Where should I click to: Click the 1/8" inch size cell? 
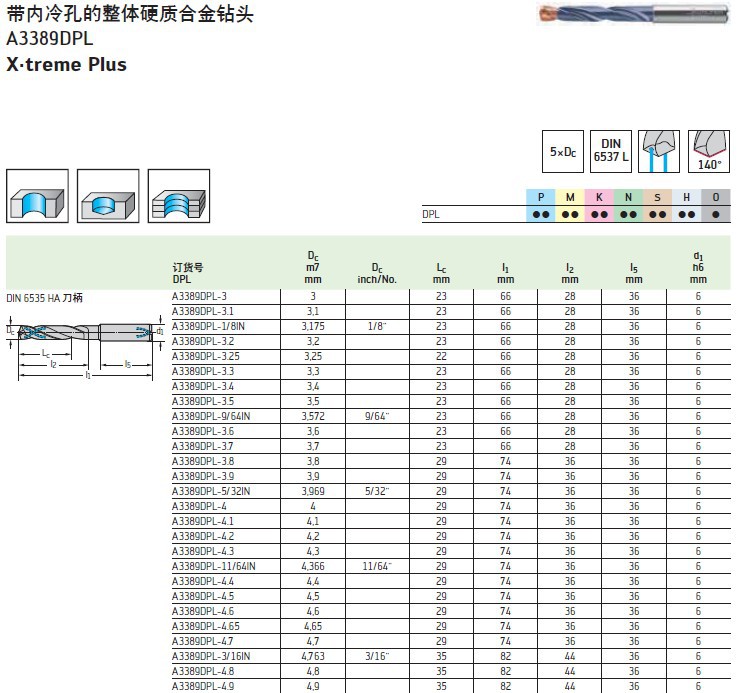click(377, 326)
